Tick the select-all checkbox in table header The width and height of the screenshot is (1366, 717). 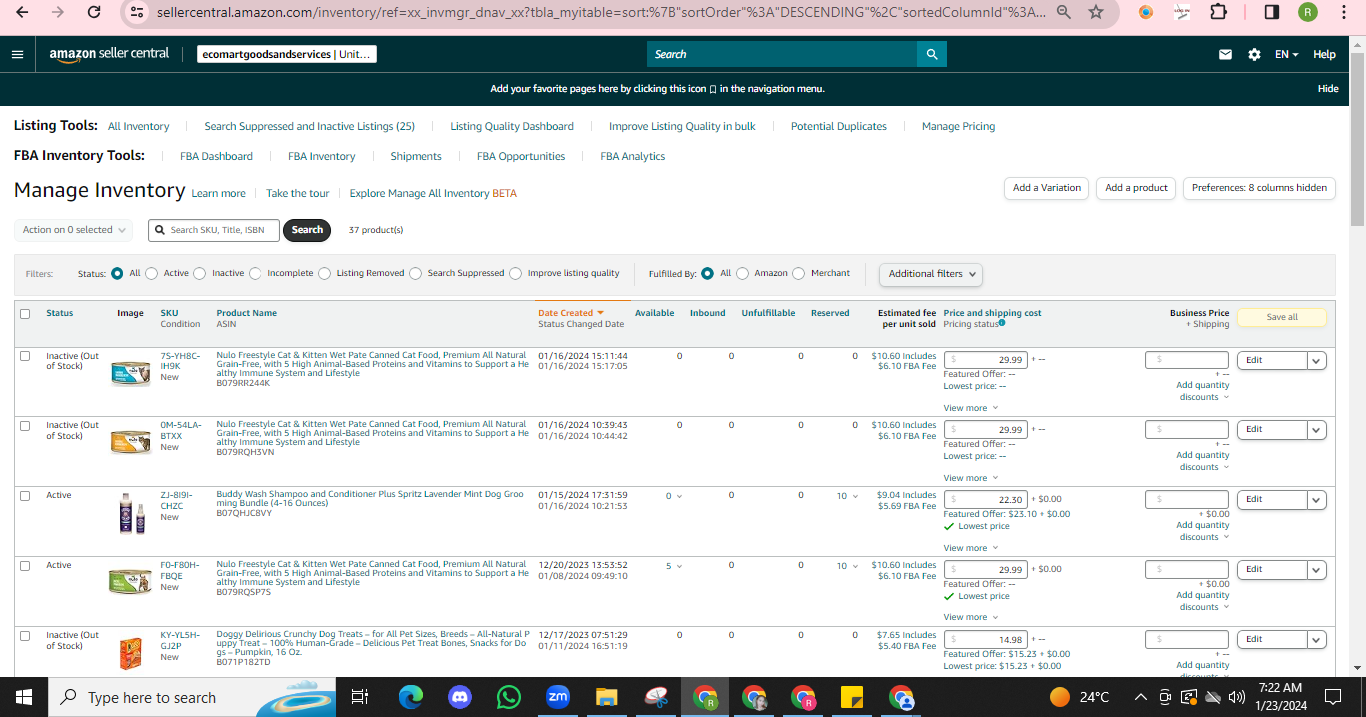[x=25, y=313]
